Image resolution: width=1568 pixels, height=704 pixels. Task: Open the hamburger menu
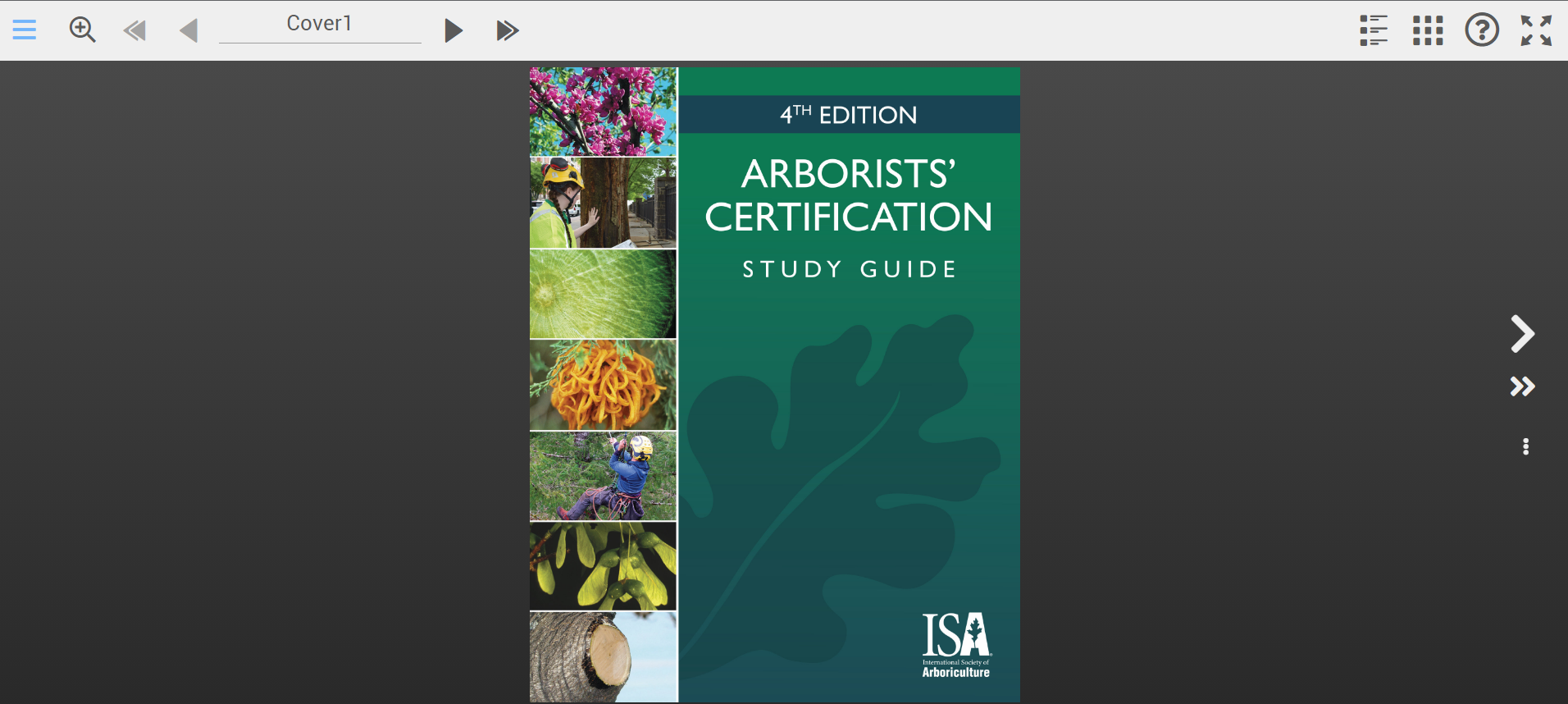pyautogui.click(x=25, y=30)
